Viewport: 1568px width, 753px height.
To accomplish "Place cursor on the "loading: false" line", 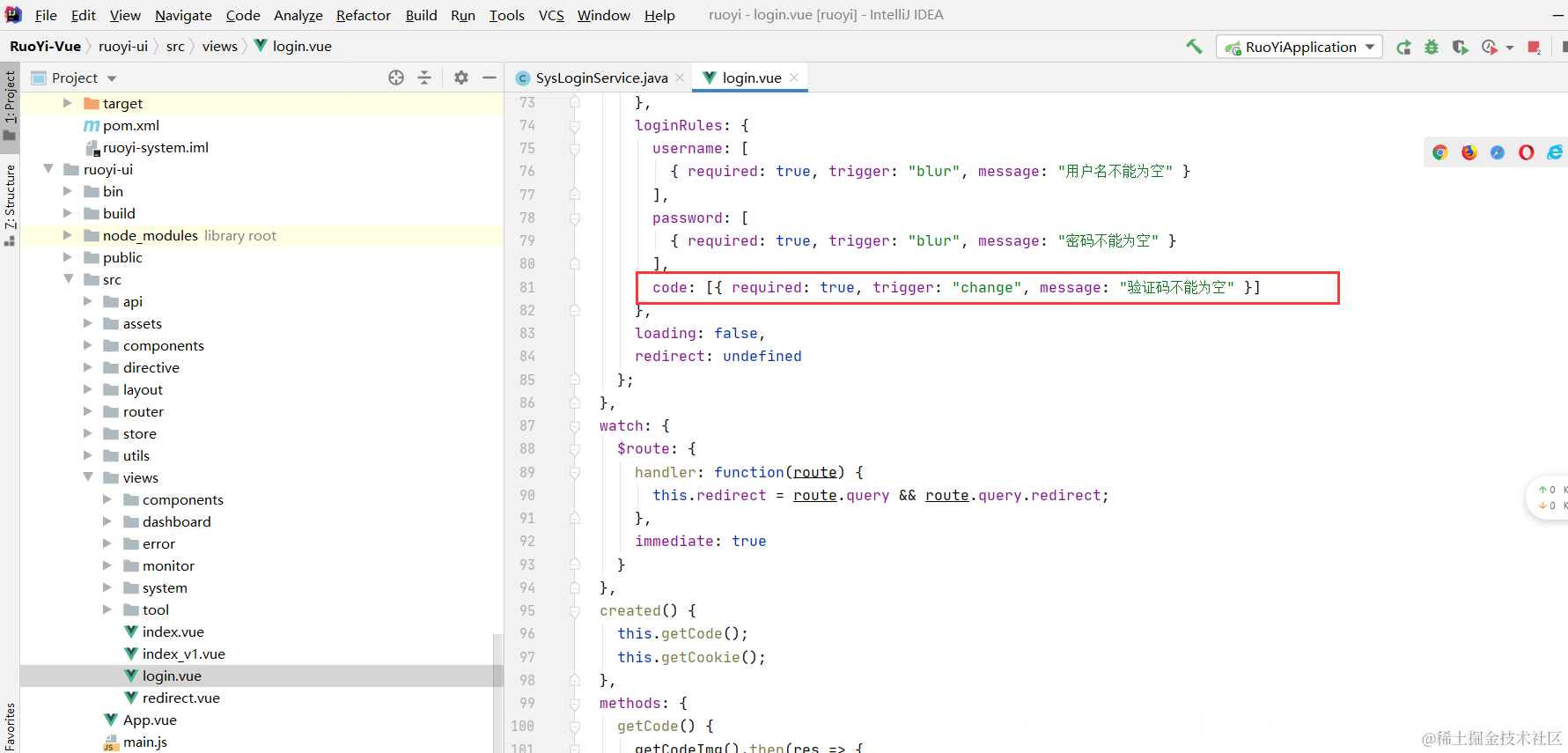I will pos(700,333).
